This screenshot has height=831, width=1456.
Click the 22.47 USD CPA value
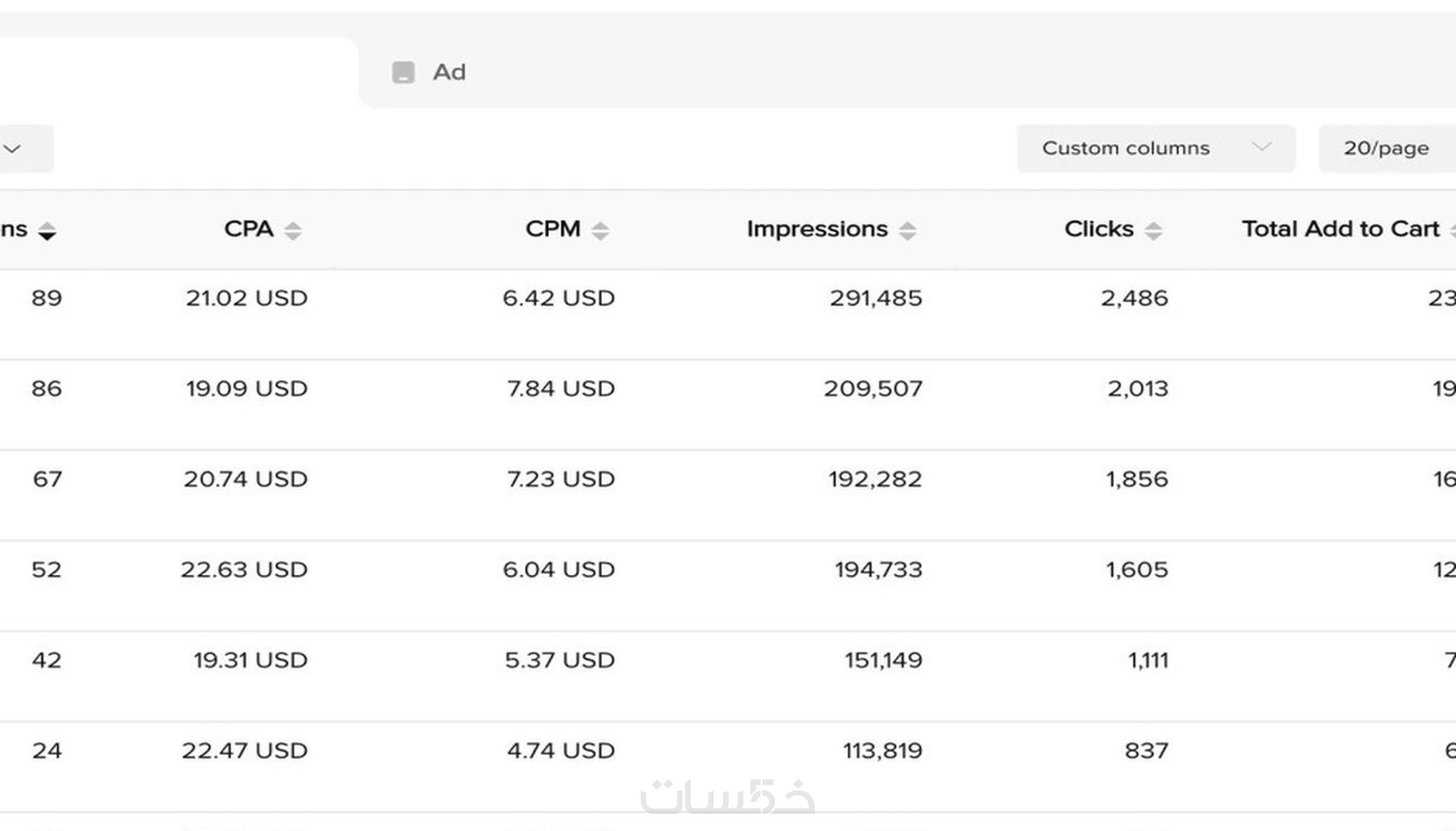(x=244, y=751)
